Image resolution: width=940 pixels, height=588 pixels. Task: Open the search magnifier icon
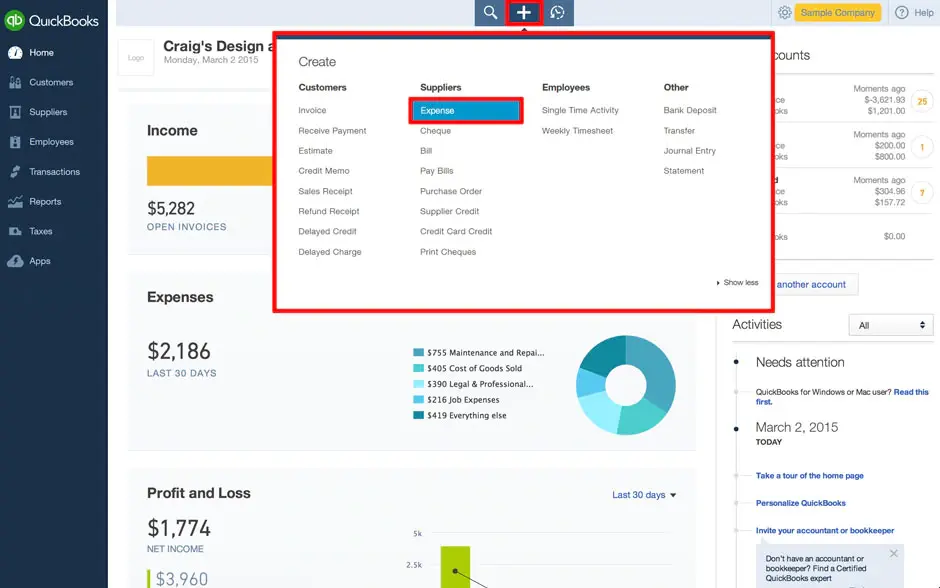pyautogui.click(x=490, y=13)
